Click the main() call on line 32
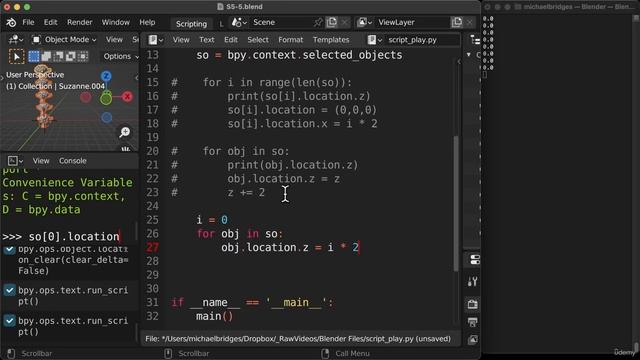The width and height of the screenshot is (640, 360). click(x=214, y=316)
